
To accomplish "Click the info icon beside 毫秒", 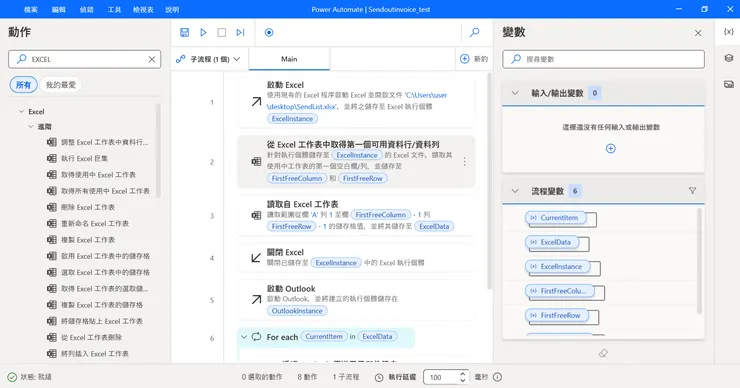I will click(x=497, y=377).
